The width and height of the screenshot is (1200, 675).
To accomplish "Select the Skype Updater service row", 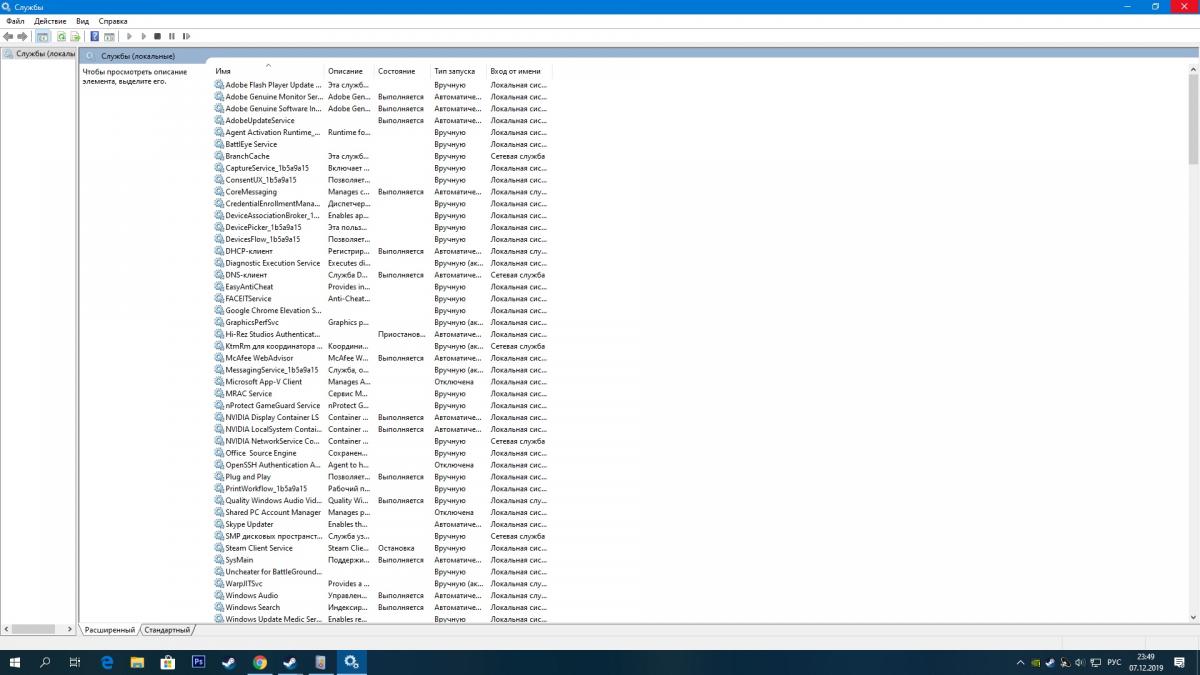I will pyautogui.click(x=382, y=524).
